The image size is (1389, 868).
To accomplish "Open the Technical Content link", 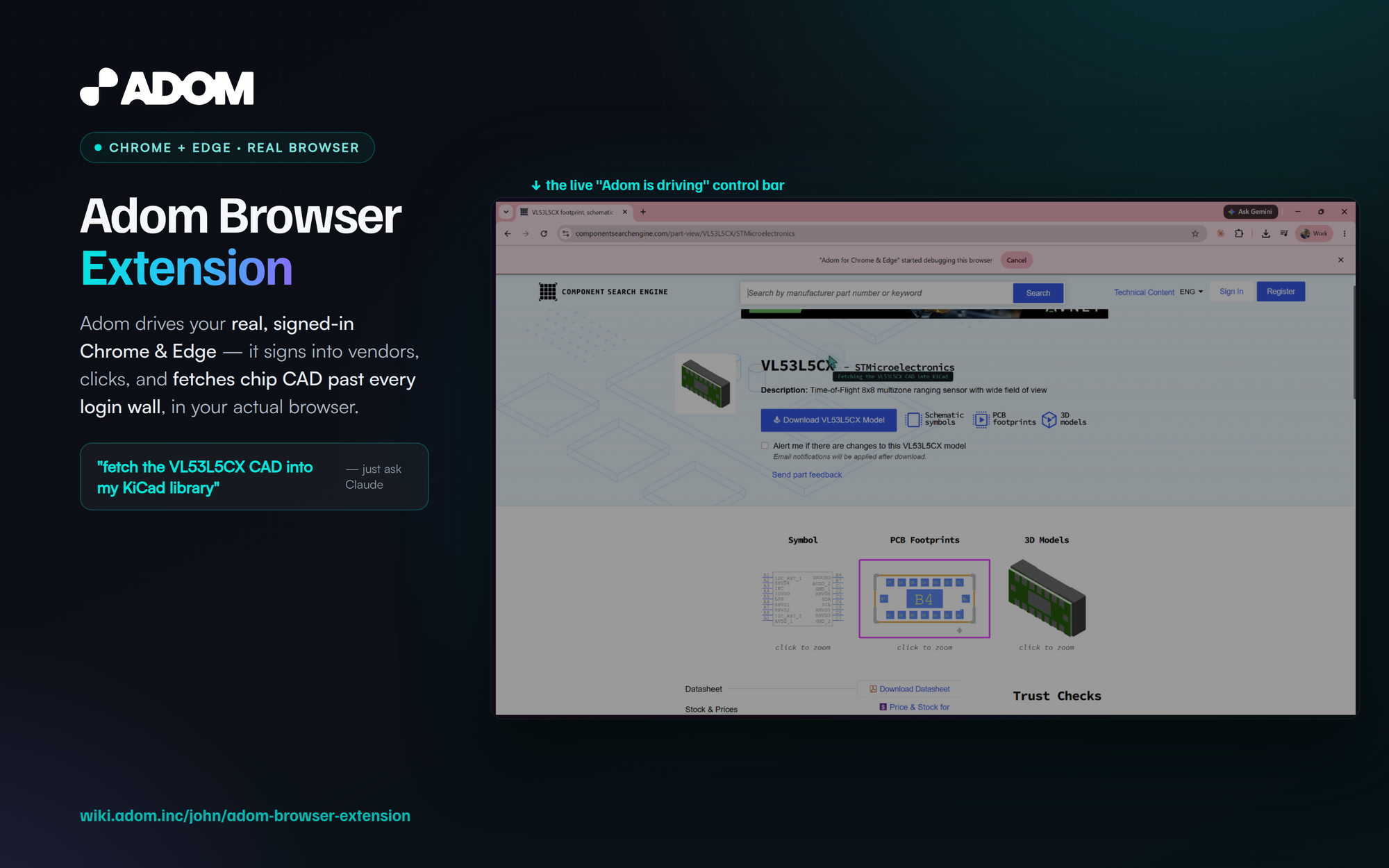I will pyautogui.click(x=1144, y=292).
